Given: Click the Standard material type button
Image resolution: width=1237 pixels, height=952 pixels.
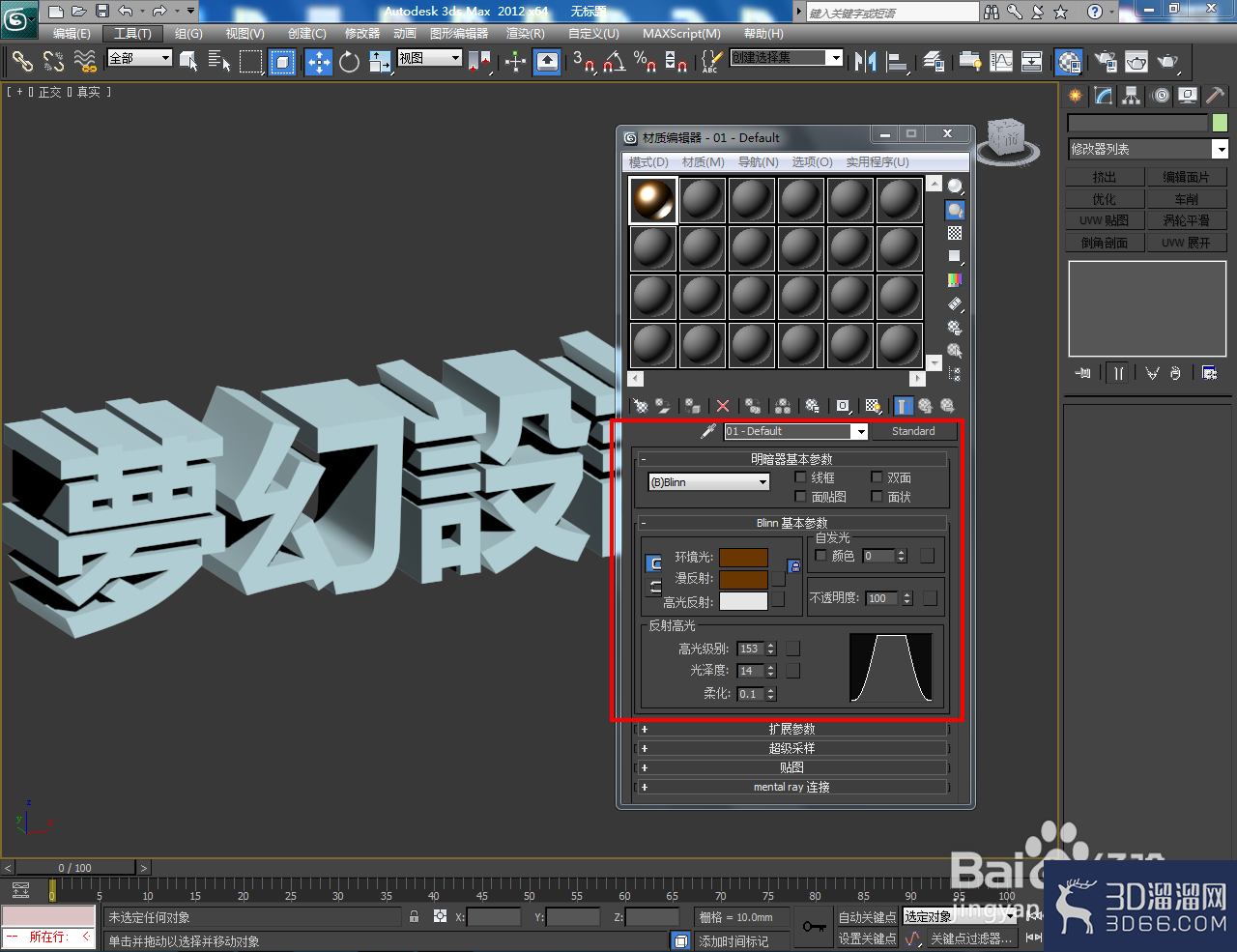Looking at the screenshot, I should pyautogui.click(x=913, y=431).
